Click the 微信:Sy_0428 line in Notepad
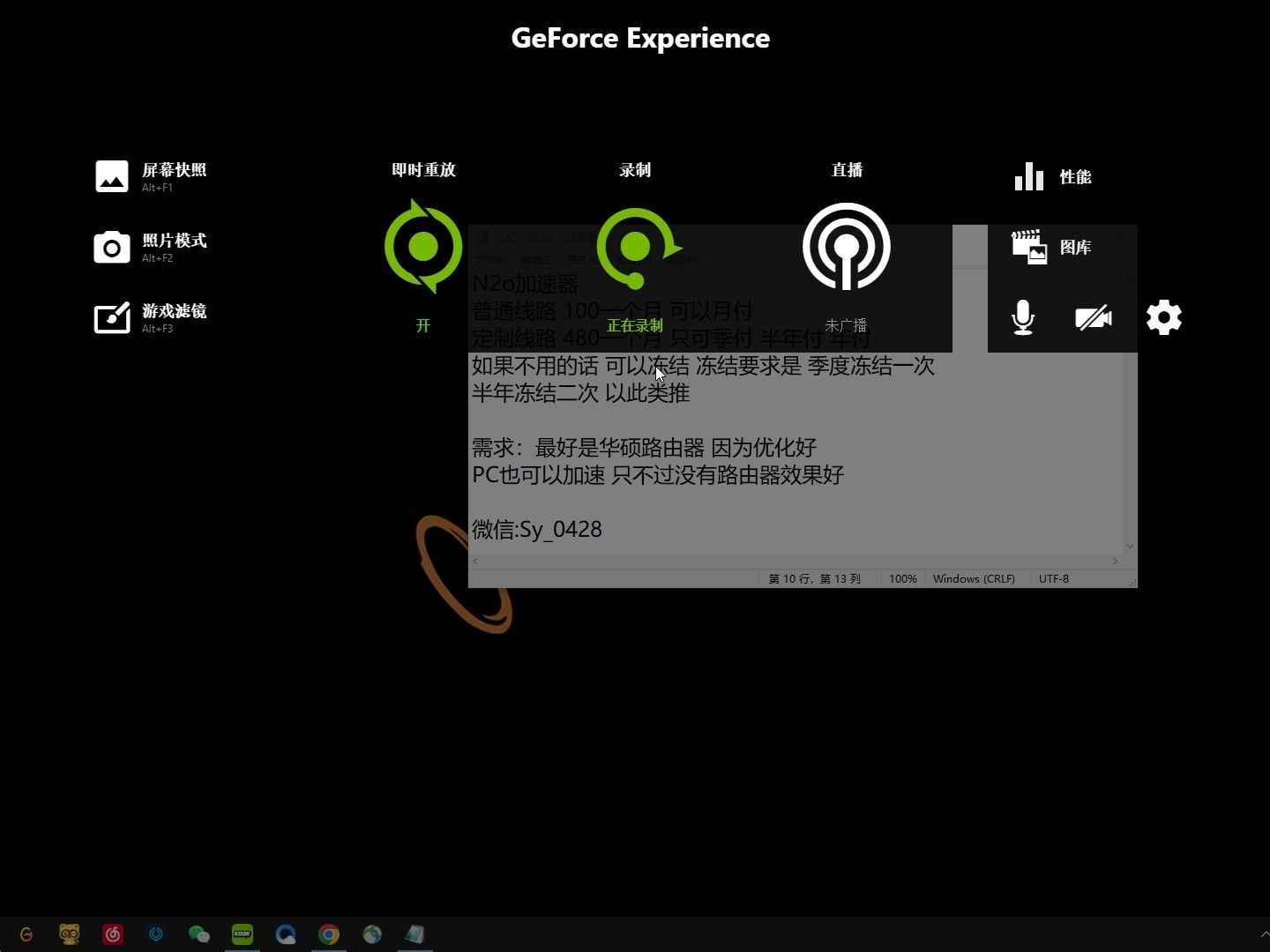Viewport: 1270px width, 952px height. (537, 529)
